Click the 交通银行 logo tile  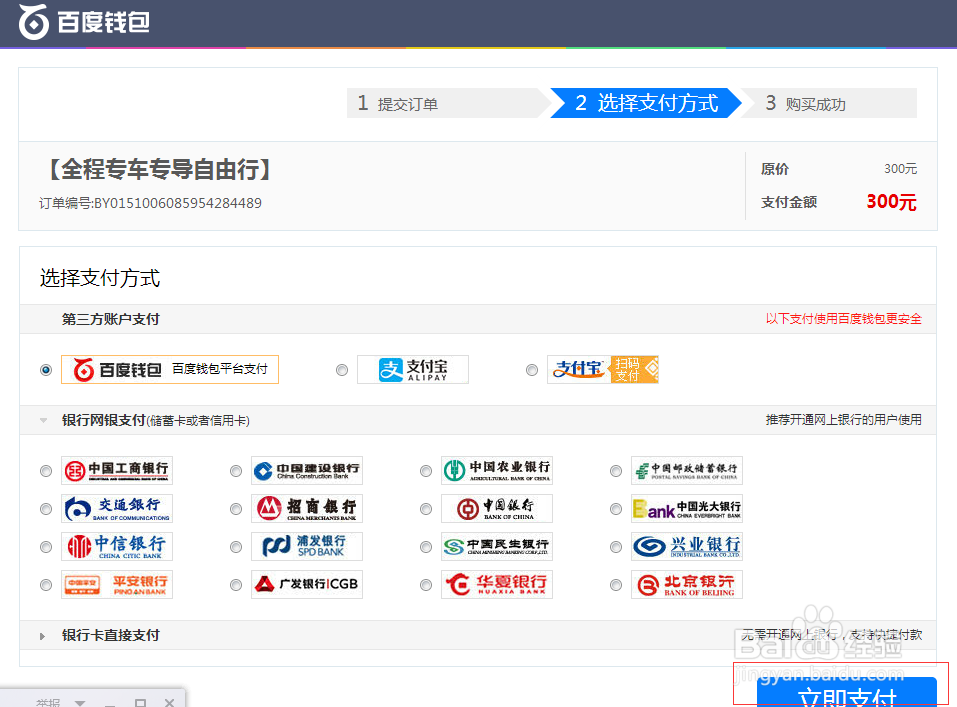click(x=117, y=508)
